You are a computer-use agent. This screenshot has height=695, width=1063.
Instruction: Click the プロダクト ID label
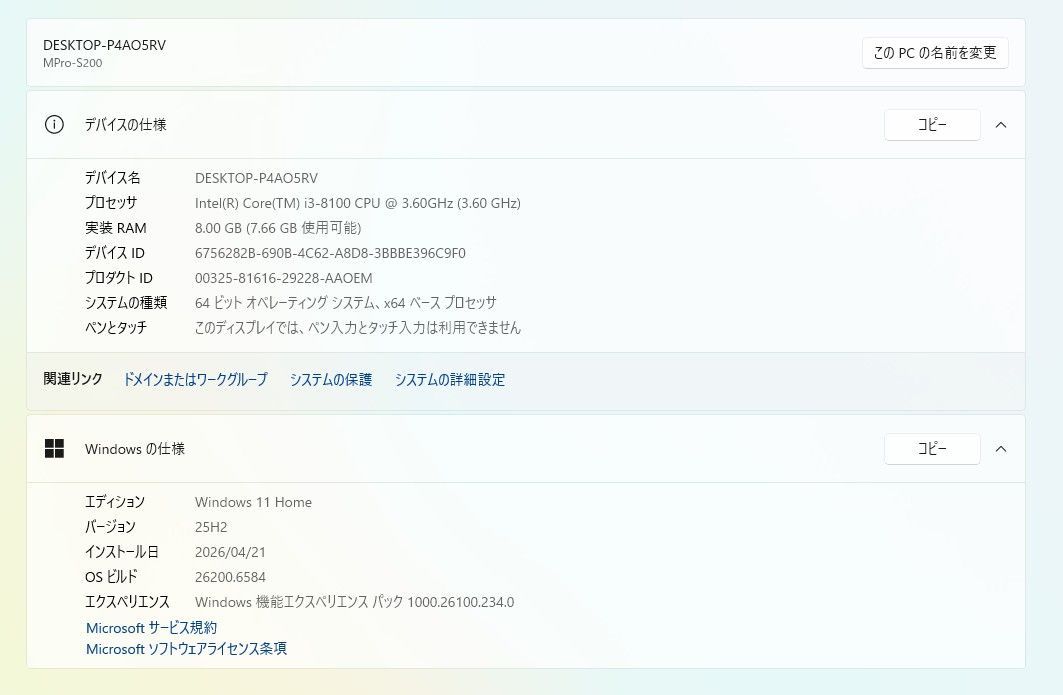point(119,279)
